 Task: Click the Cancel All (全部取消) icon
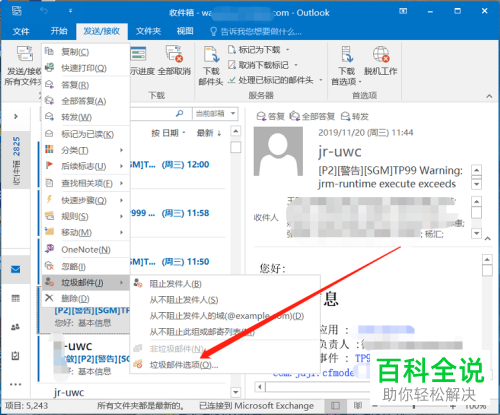175,54
